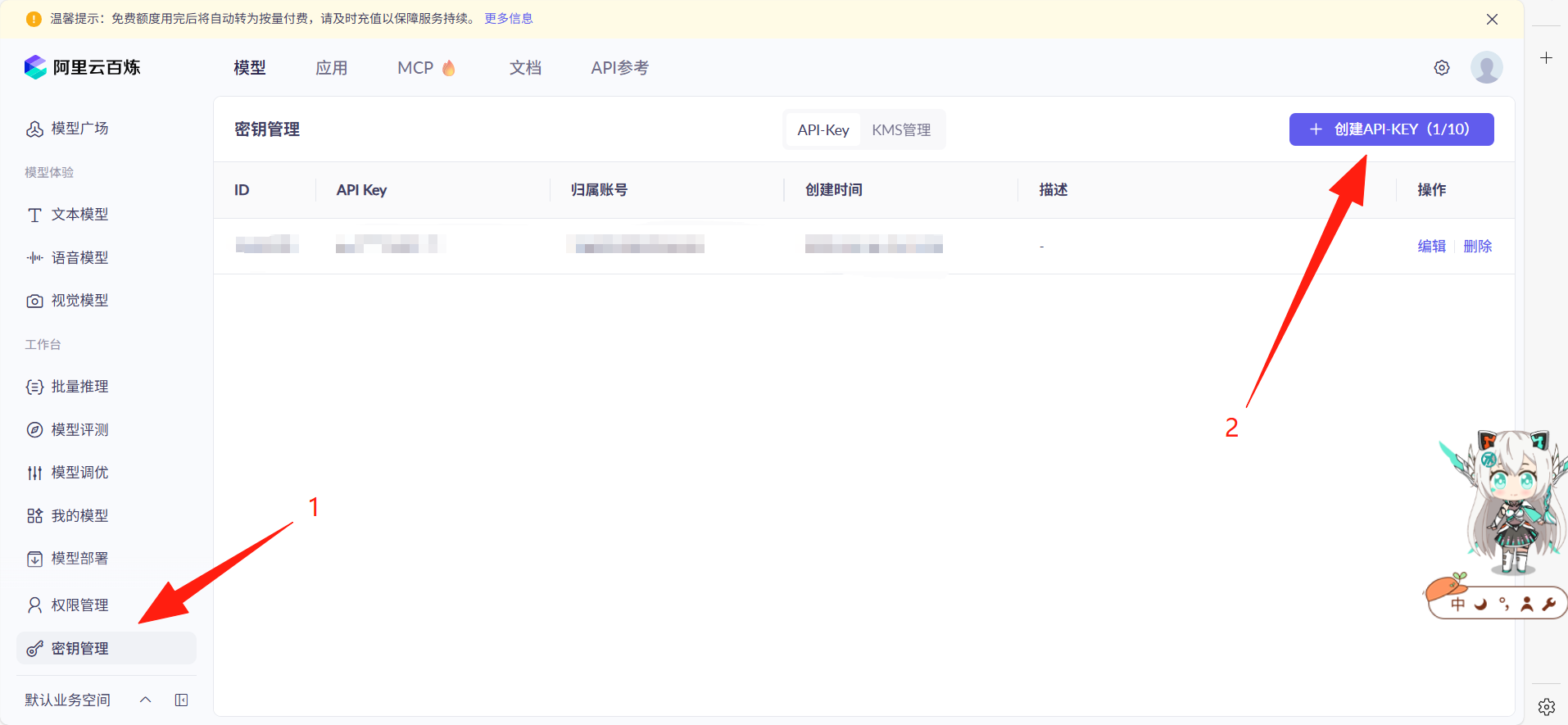
Task: Click the 创建时间 column header
Action: point(833,190)
